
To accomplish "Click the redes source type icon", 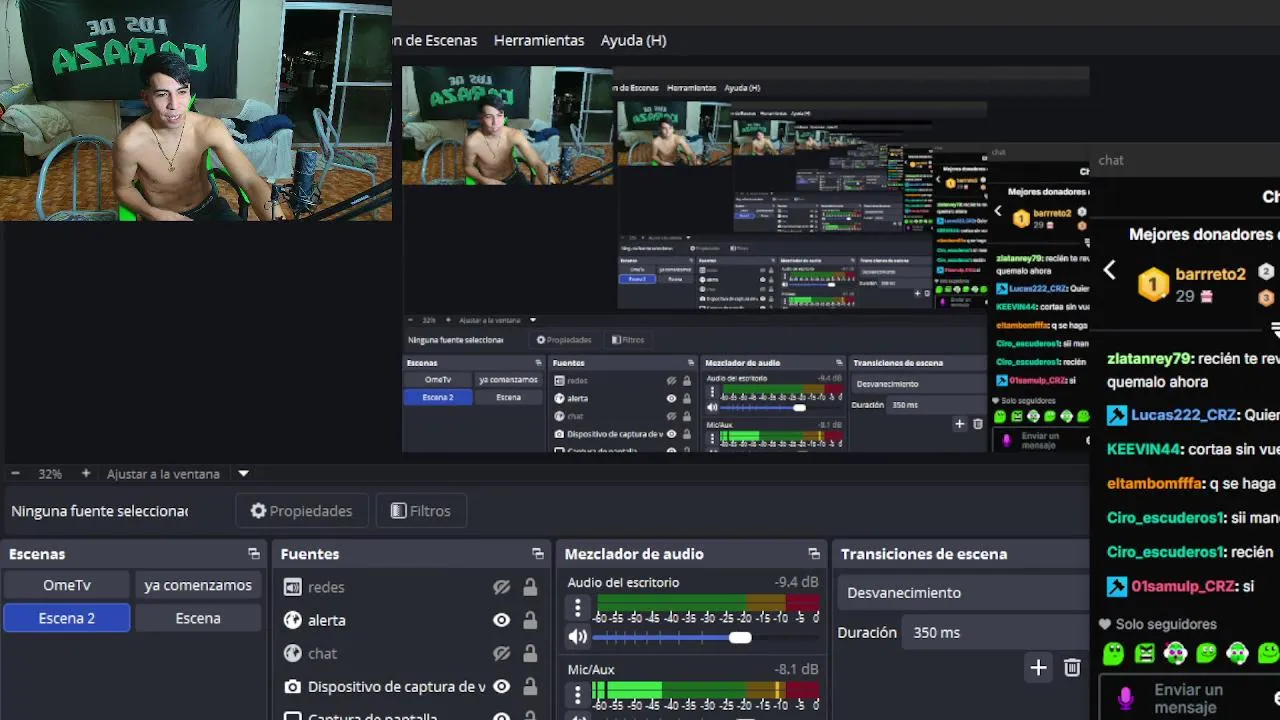I will coord(292,587).
